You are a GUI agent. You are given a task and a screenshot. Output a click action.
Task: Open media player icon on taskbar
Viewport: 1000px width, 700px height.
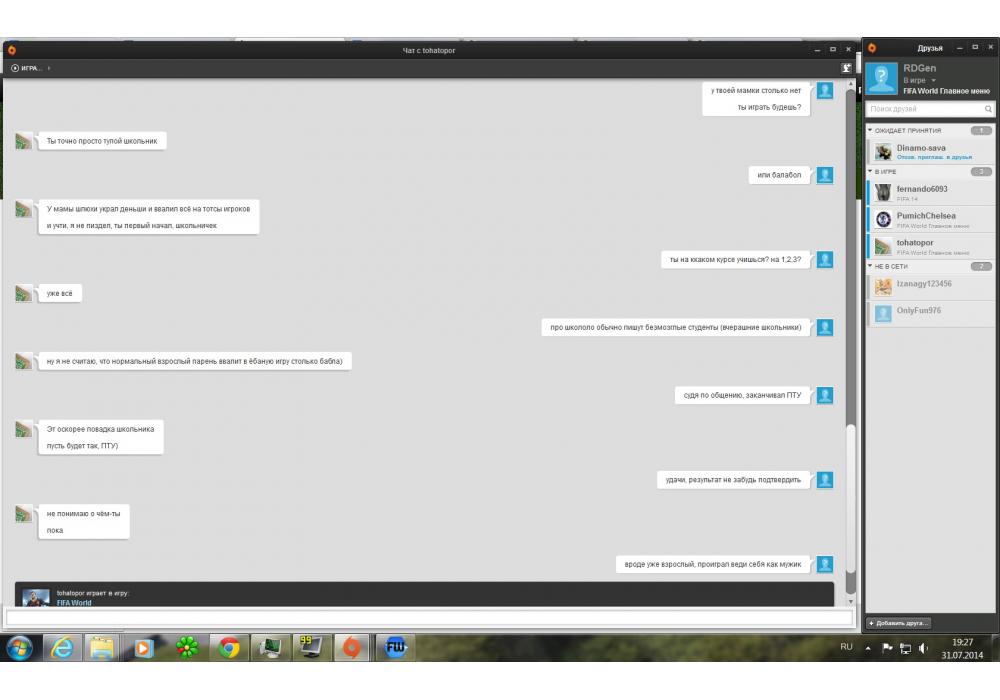(143, 648)
